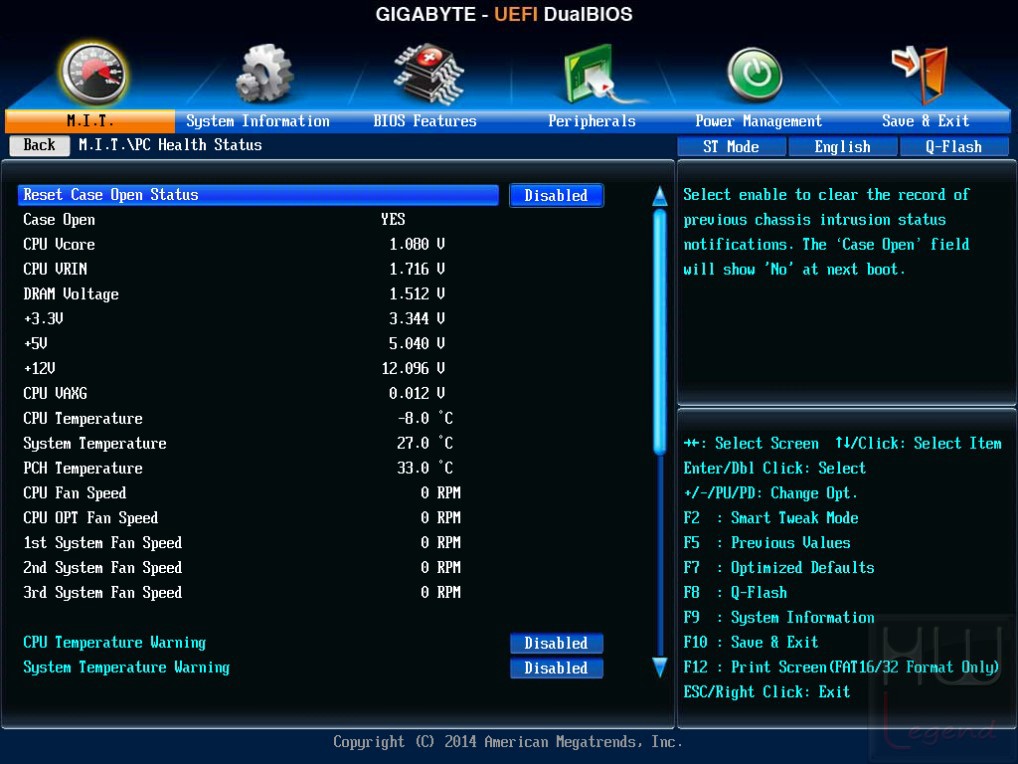
Task: Select the CPU Temperature Warning label
Action: tap(114, 643)
